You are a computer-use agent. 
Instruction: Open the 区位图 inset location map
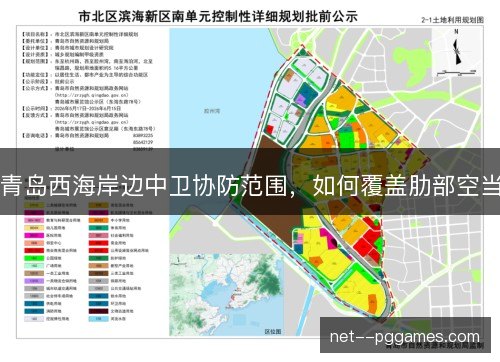point(226,294)
